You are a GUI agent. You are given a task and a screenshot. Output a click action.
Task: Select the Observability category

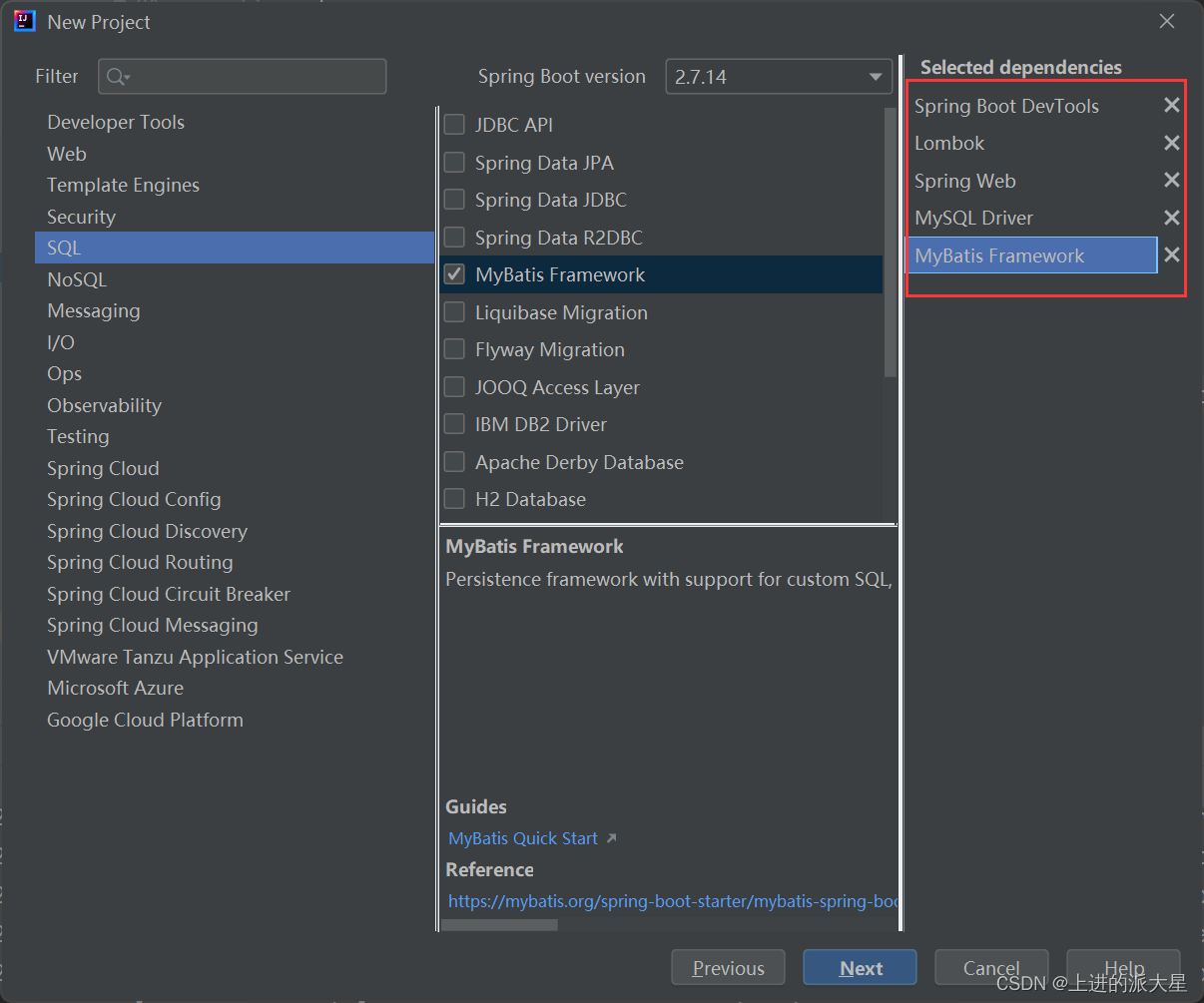(x=235, y=405)
